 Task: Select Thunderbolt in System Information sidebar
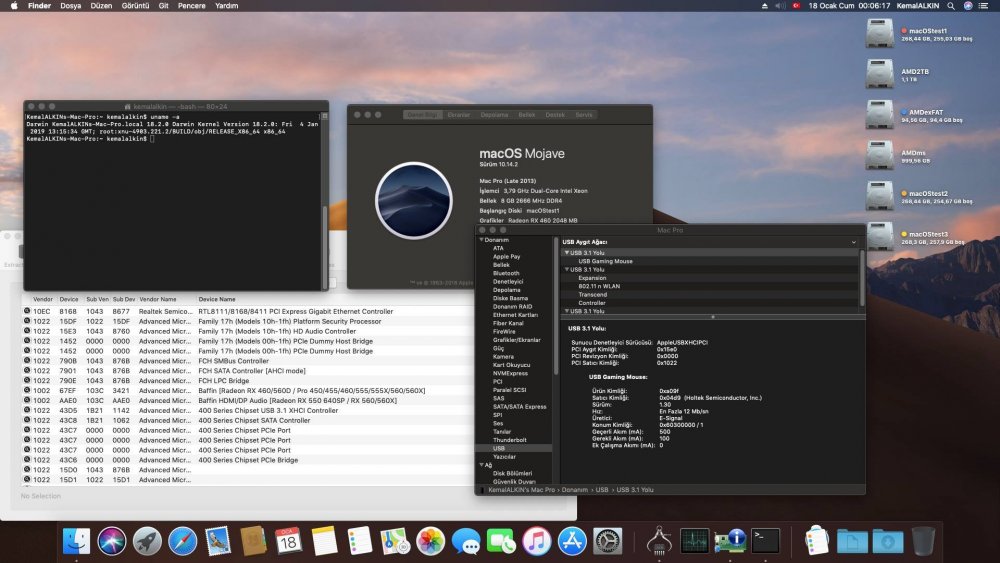[x=510, y=440]
